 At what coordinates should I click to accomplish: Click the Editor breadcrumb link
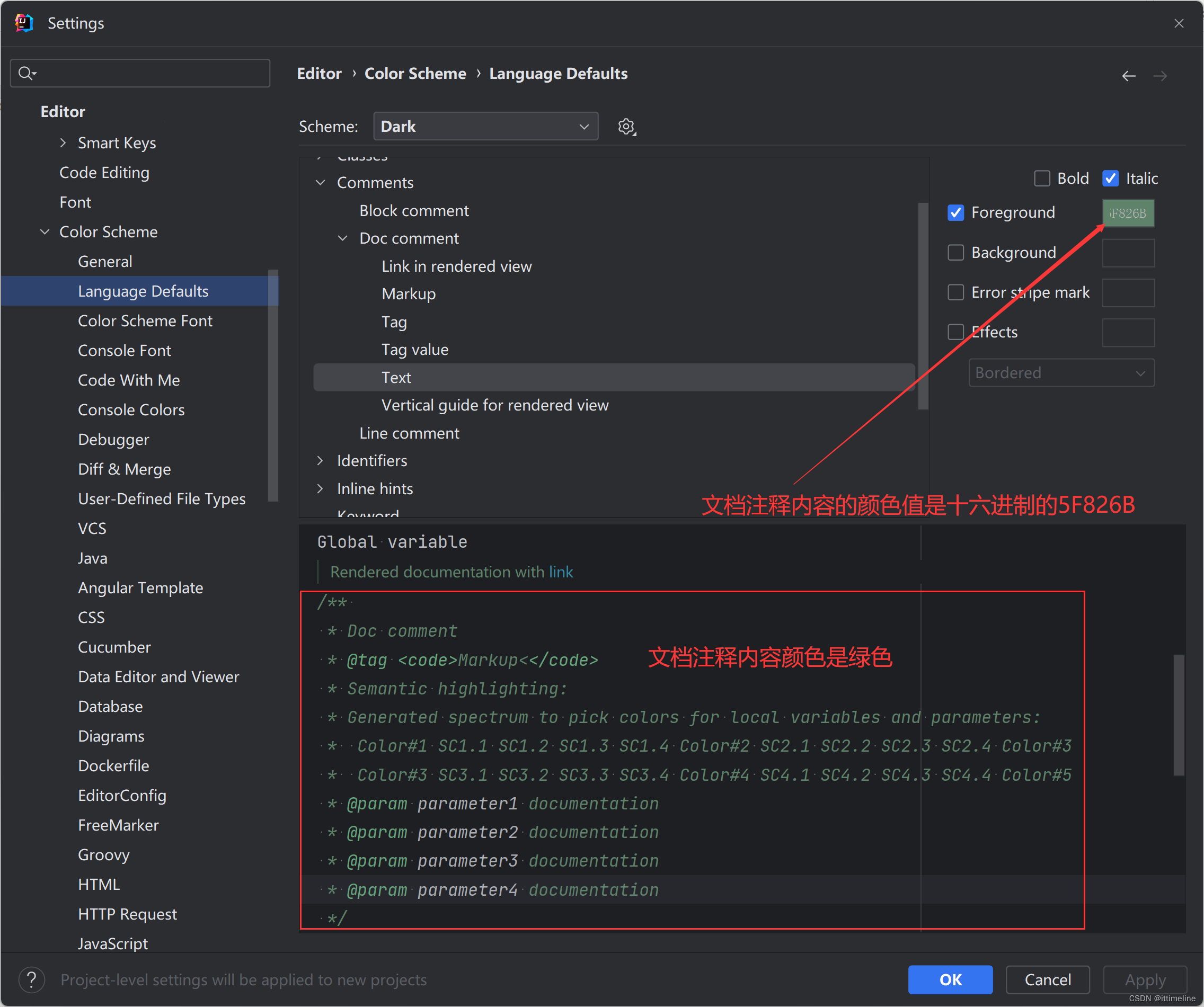coord(319,73)
